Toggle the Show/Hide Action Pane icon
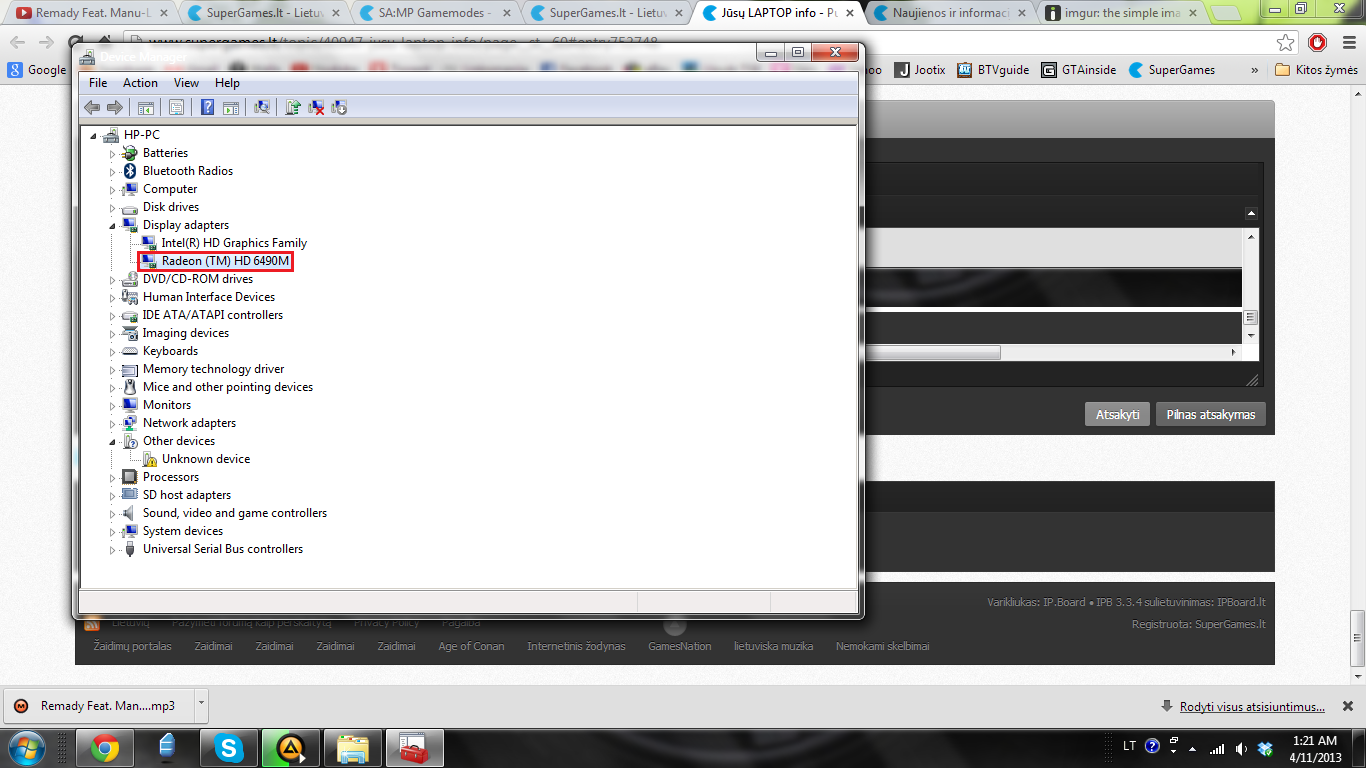Screen dimensions: 1370x773 [x=230, y=107]
